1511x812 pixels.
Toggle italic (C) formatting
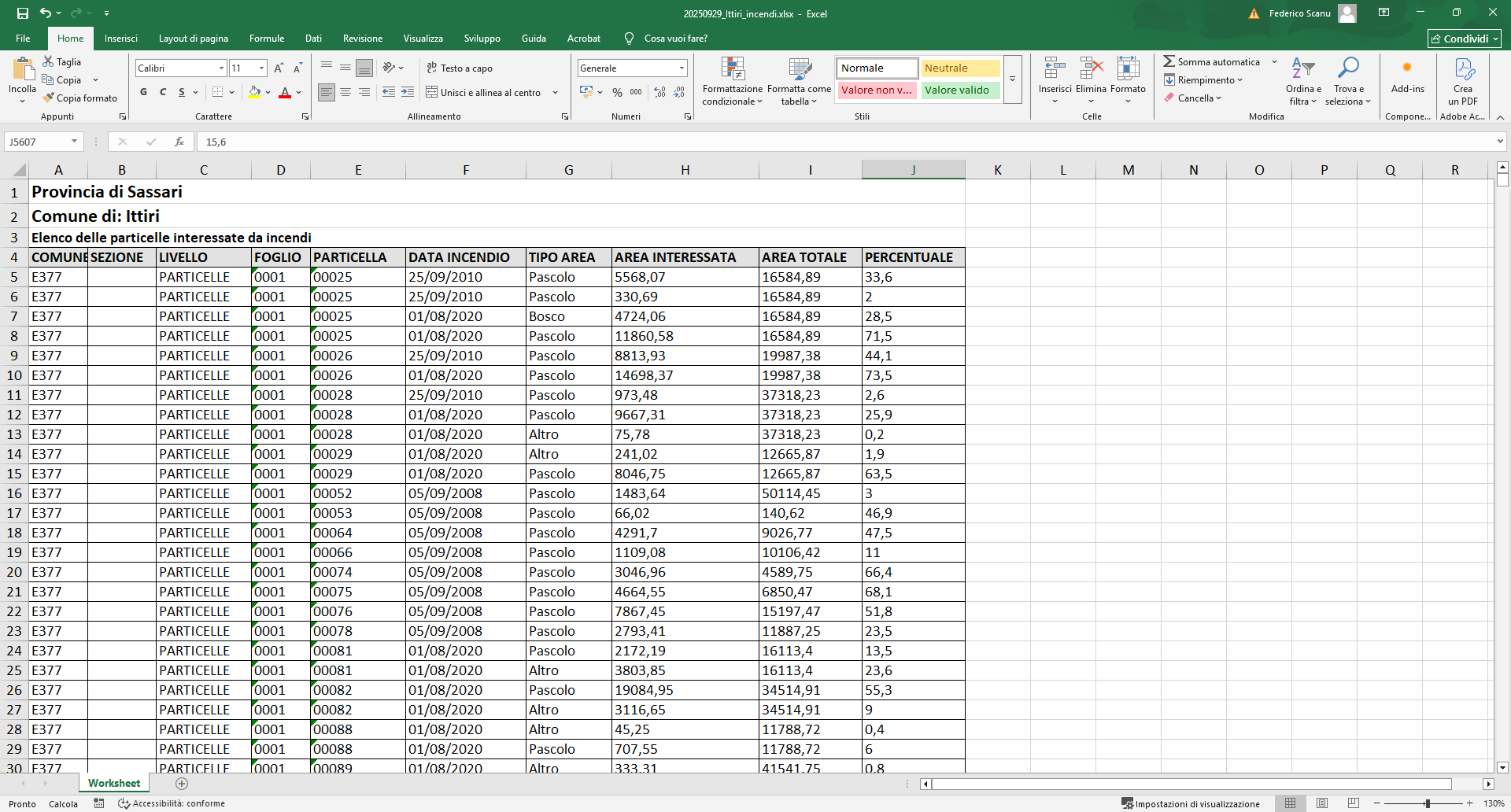(163, 92)
